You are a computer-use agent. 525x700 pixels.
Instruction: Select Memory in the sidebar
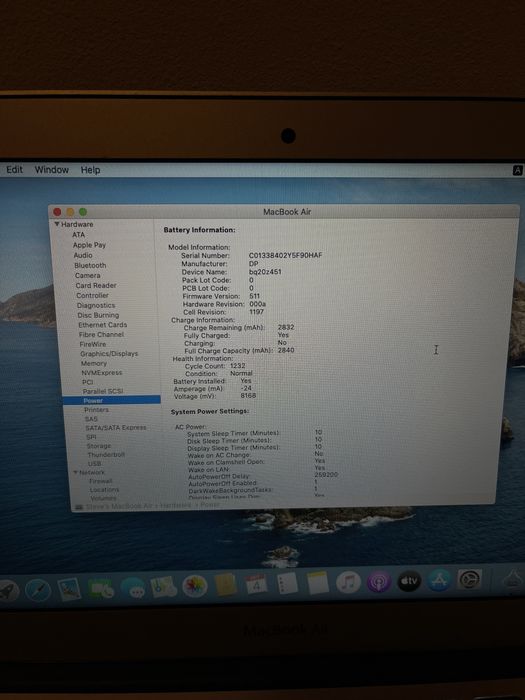[94, 363]
